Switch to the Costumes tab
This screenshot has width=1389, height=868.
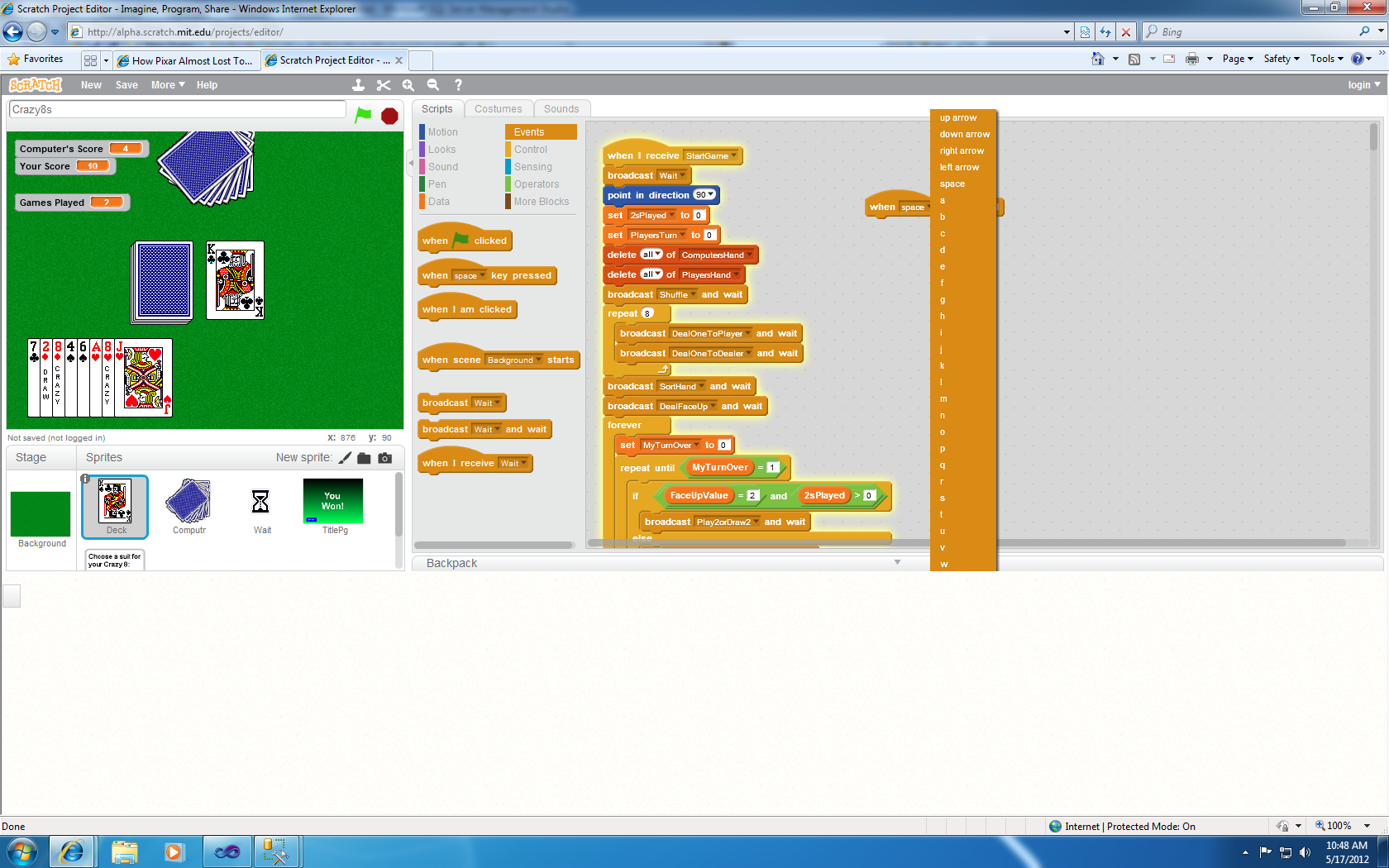tap(498, 109)
